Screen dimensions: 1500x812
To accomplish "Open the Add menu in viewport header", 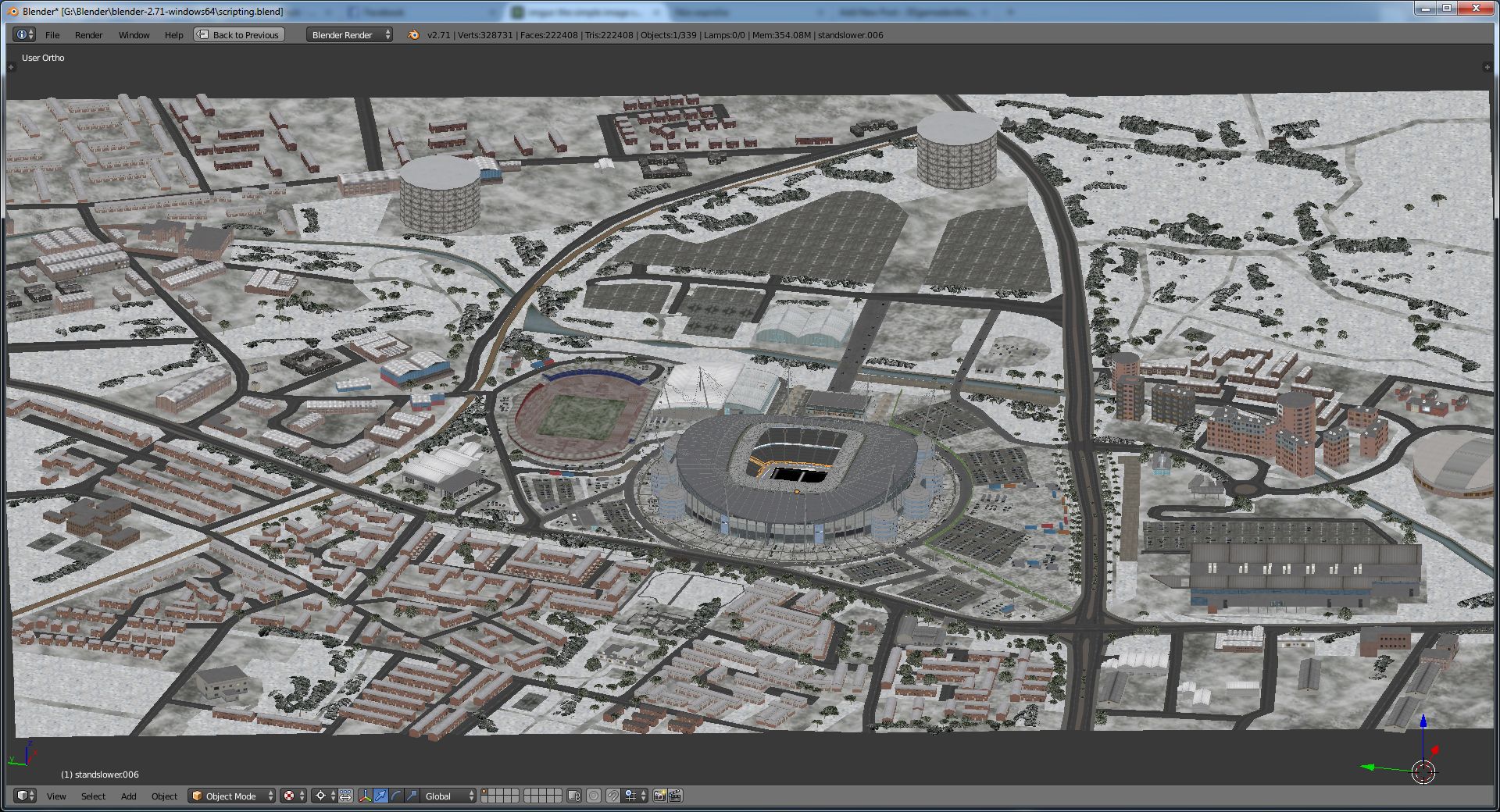I will (128, 796).
